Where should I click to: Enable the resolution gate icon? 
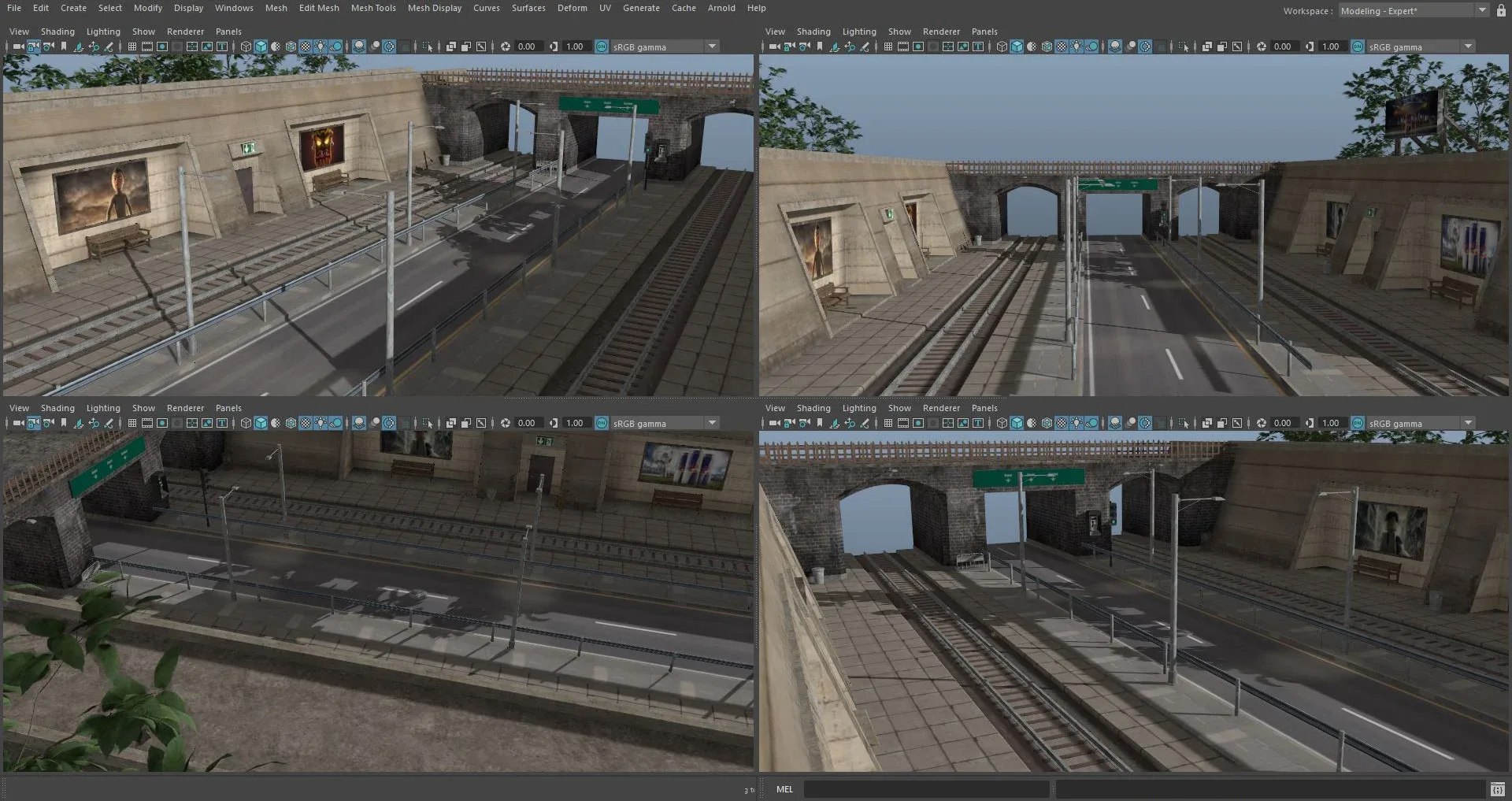[163, 46]
